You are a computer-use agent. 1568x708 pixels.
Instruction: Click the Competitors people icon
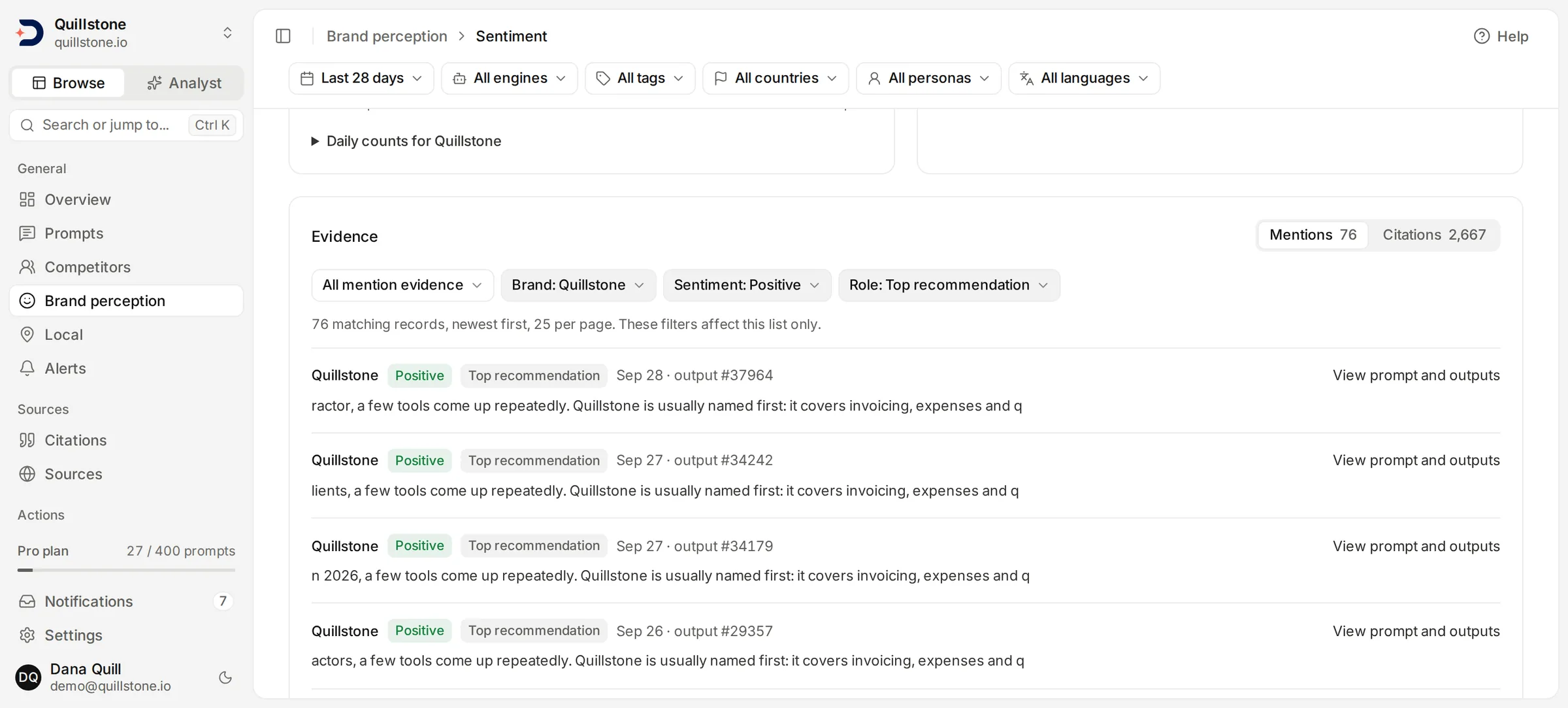(27, 267)
